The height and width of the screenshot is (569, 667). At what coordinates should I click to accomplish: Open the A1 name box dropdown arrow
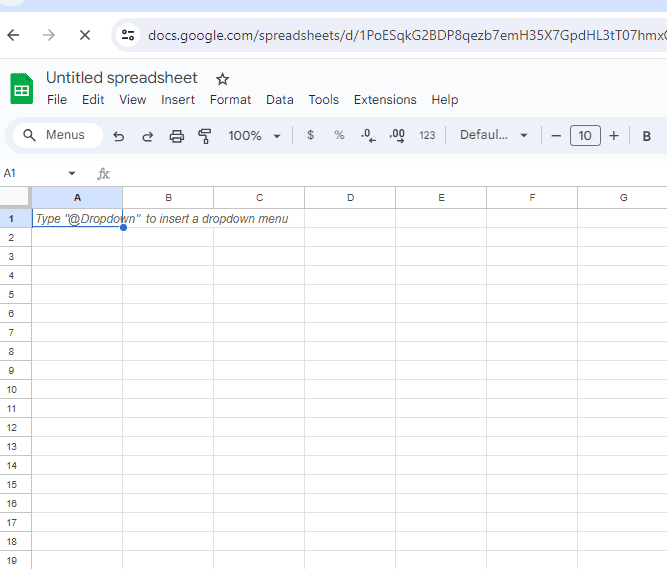71,173
